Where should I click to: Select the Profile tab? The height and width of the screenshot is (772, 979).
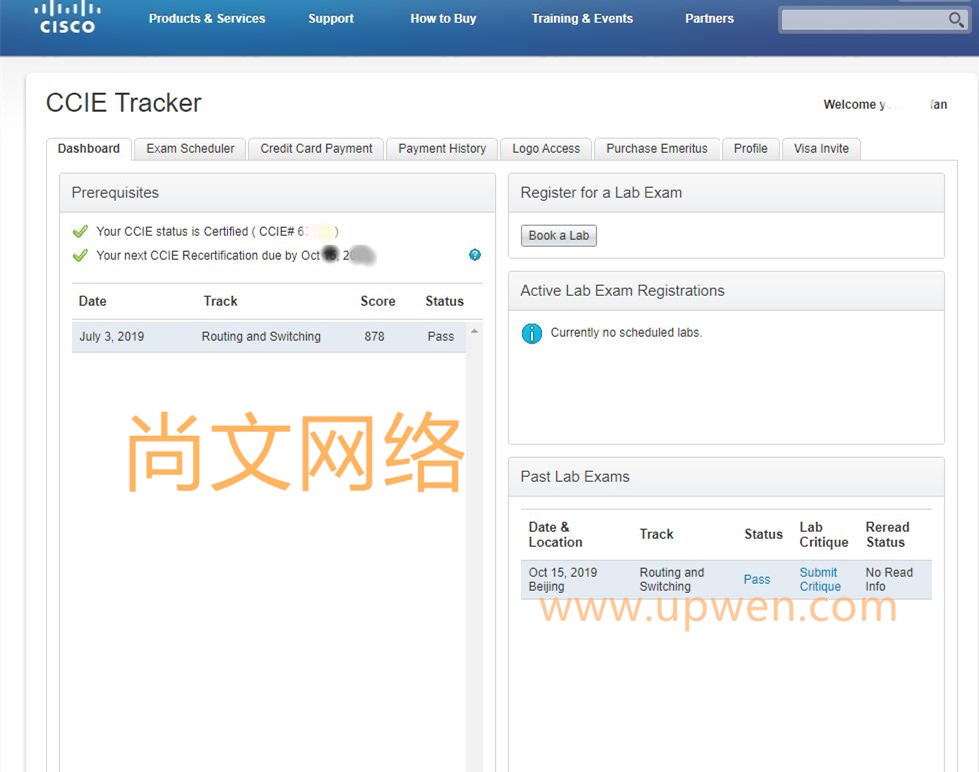[750, 149]
